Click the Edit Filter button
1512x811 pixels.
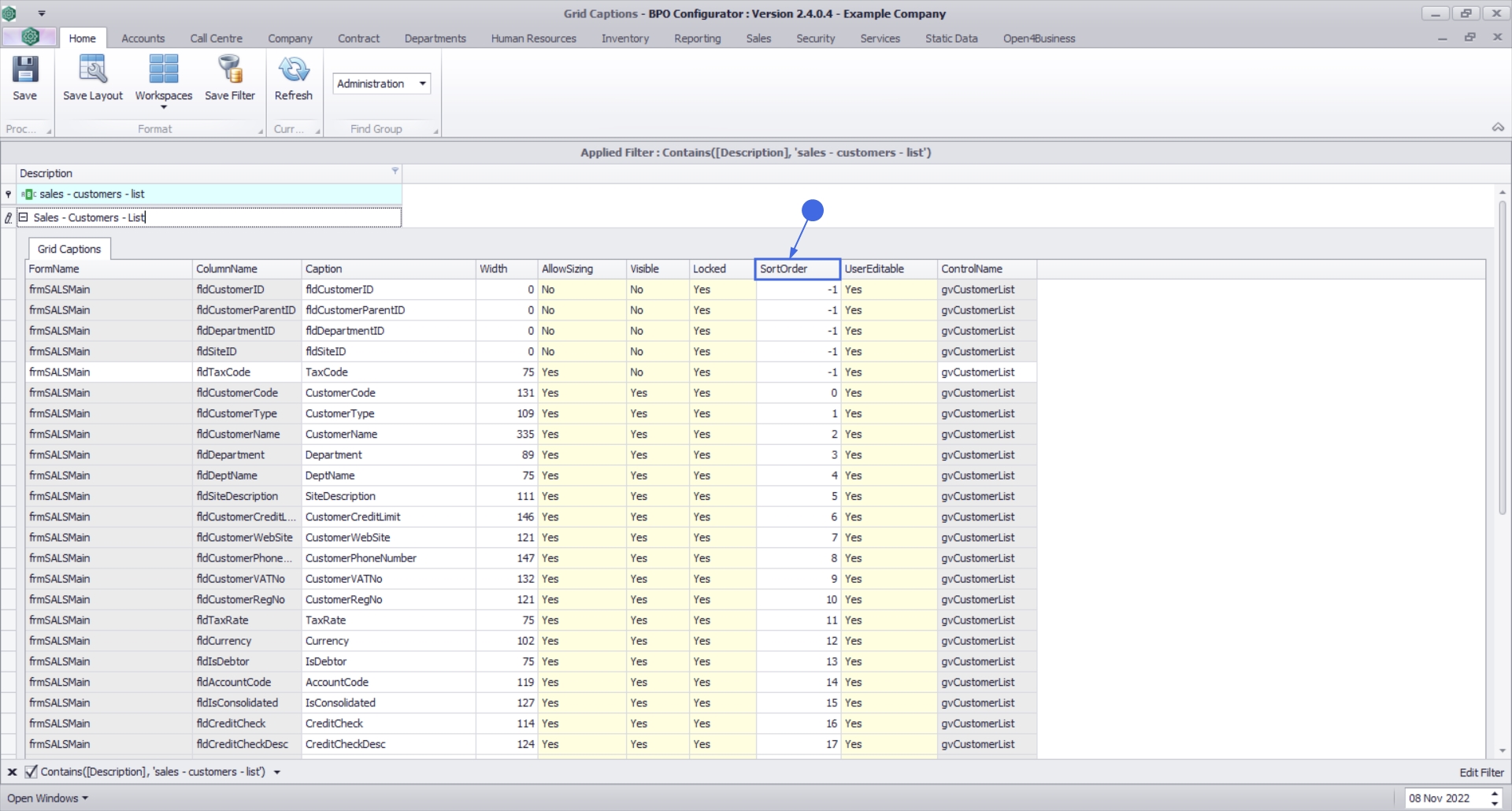click(1480, 772)
